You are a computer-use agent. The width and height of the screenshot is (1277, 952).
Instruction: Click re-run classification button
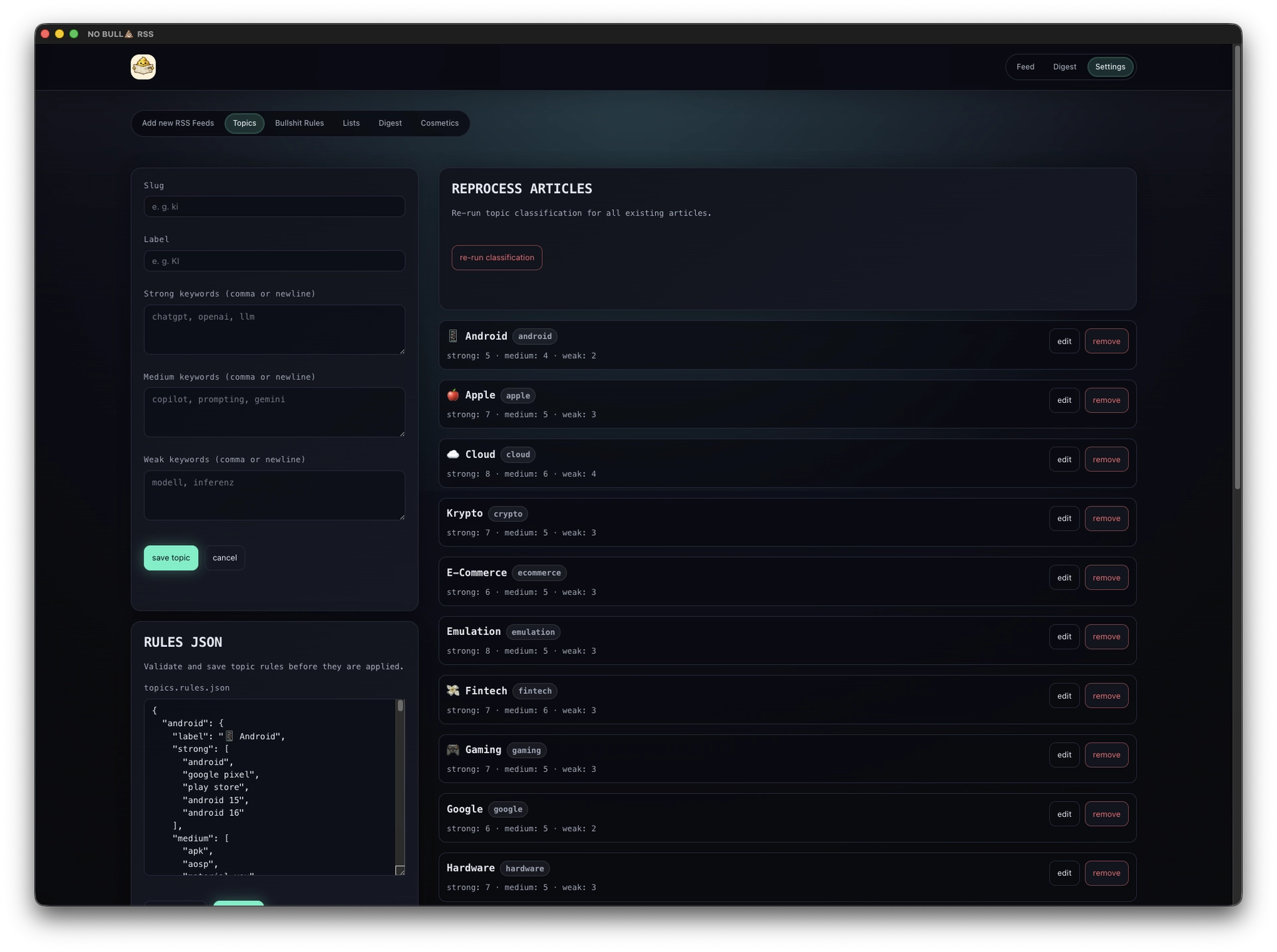497,257
